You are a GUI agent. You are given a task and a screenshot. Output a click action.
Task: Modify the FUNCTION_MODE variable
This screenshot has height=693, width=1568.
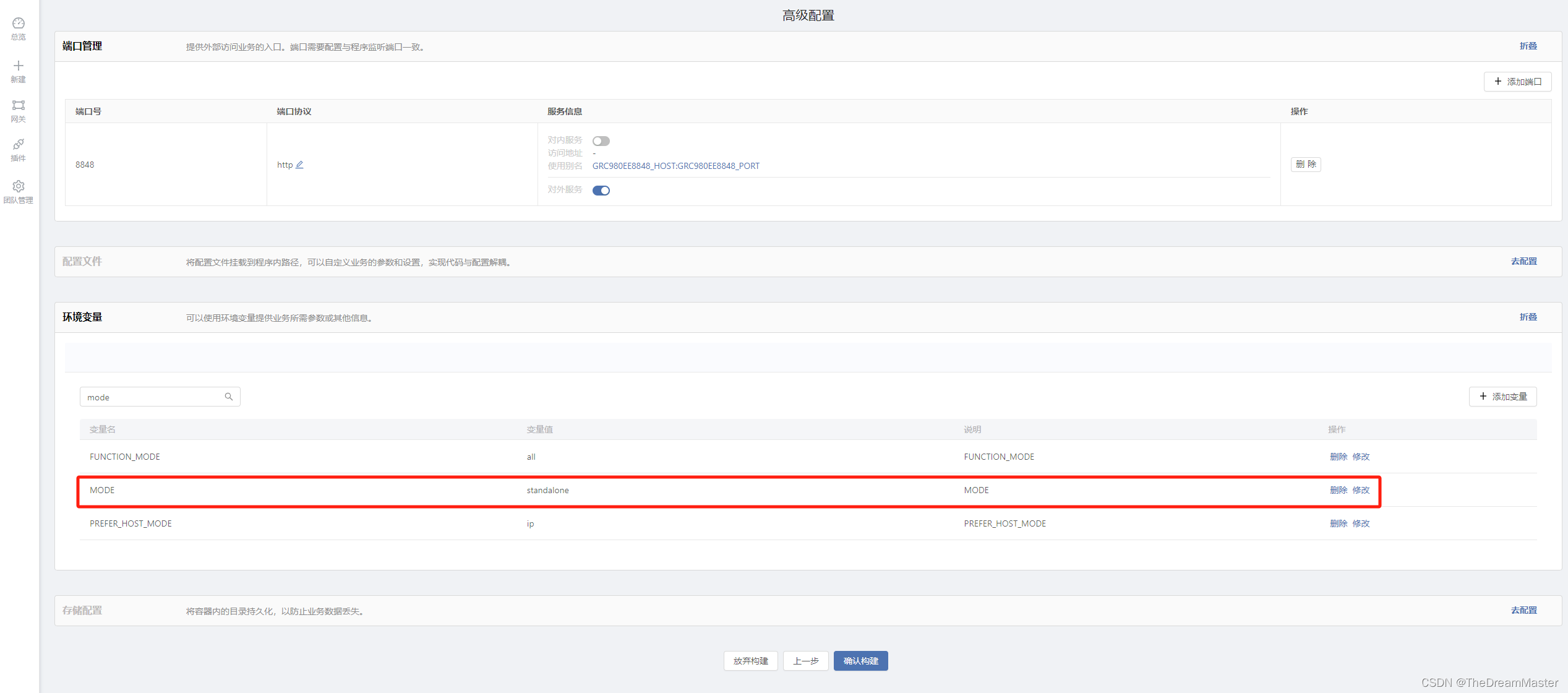pyautogui.click(x=1361, y=457)
